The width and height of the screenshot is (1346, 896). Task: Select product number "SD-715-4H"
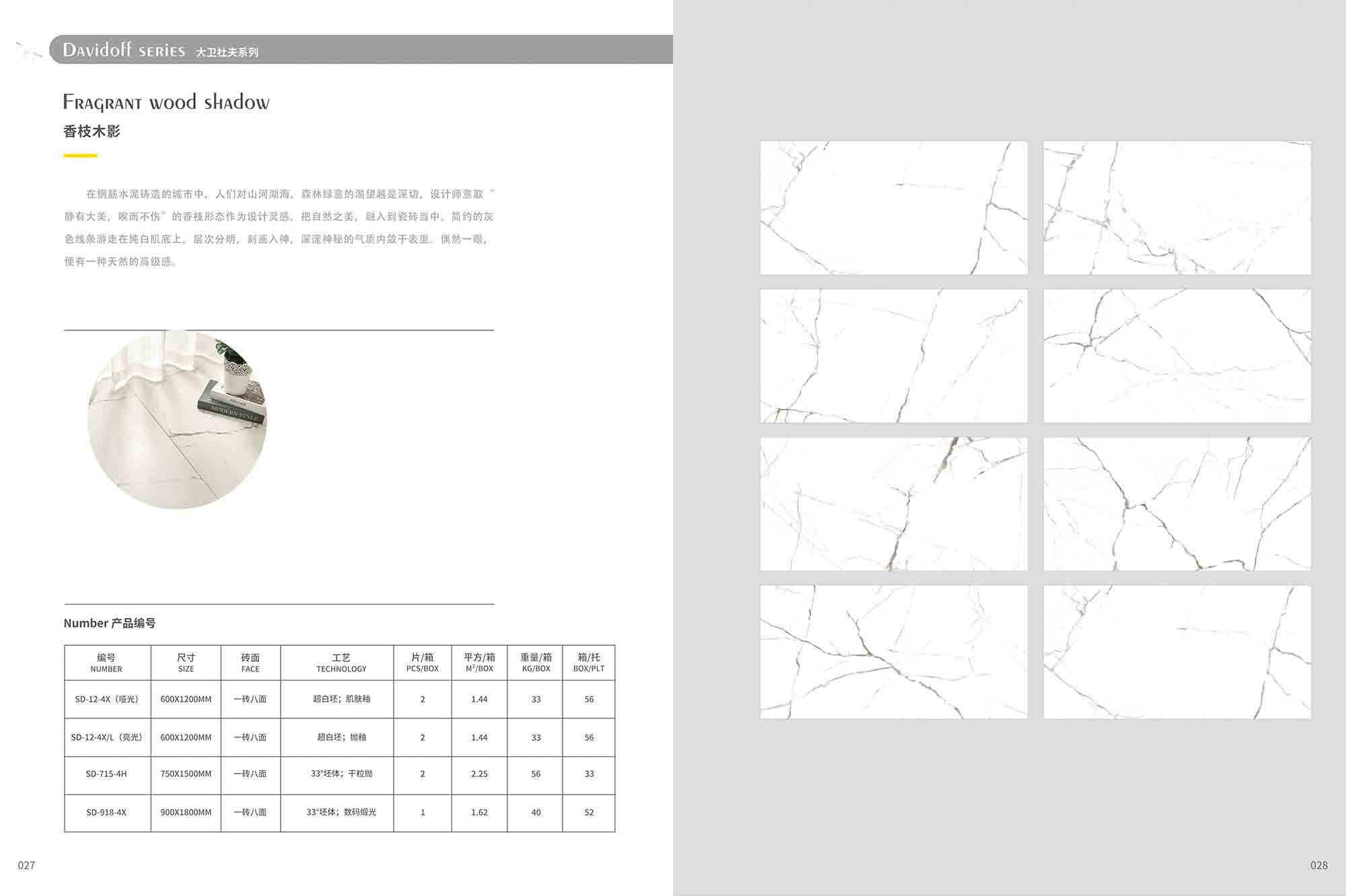pos(106,774)
